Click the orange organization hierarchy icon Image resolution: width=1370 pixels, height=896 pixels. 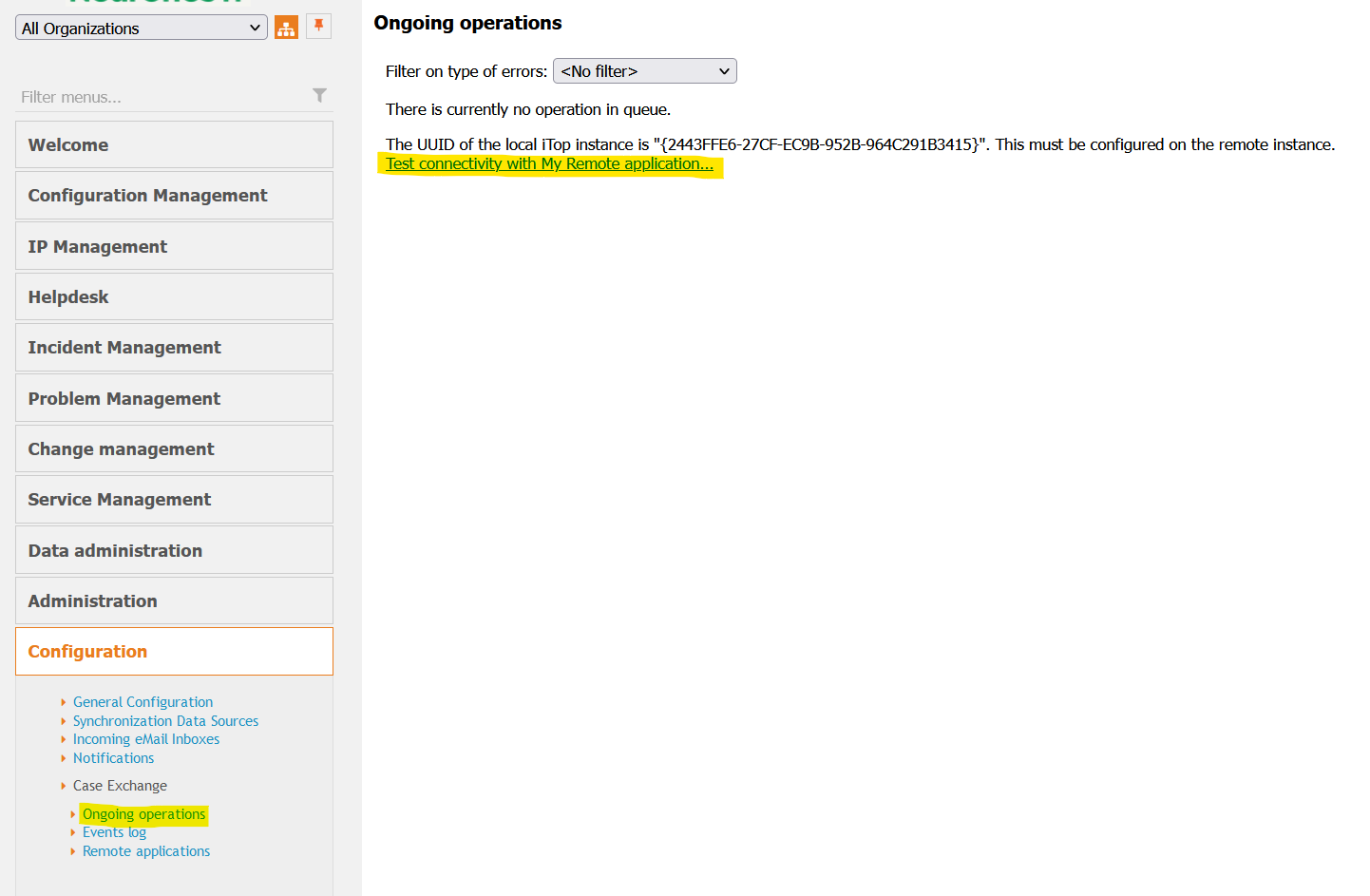(286, 28)
